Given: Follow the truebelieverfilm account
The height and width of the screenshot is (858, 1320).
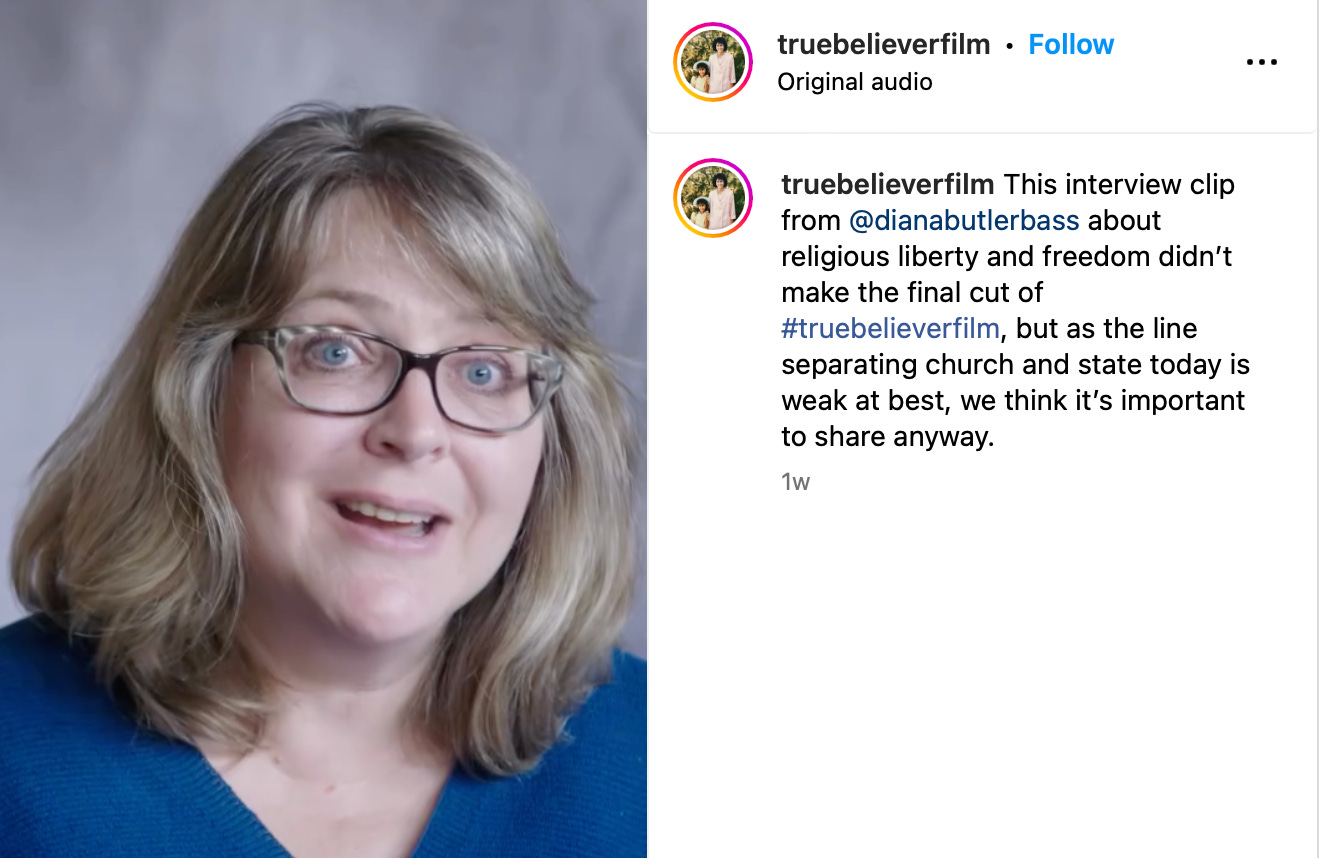Looking at the screenshot, I should point(1071,44).
